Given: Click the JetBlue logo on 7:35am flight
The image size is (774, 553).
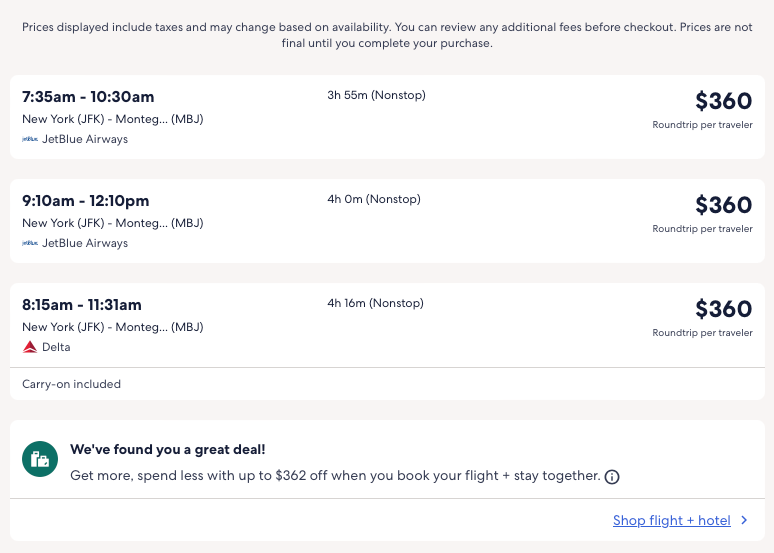Looking at the screenshot, I should (30, 139).
